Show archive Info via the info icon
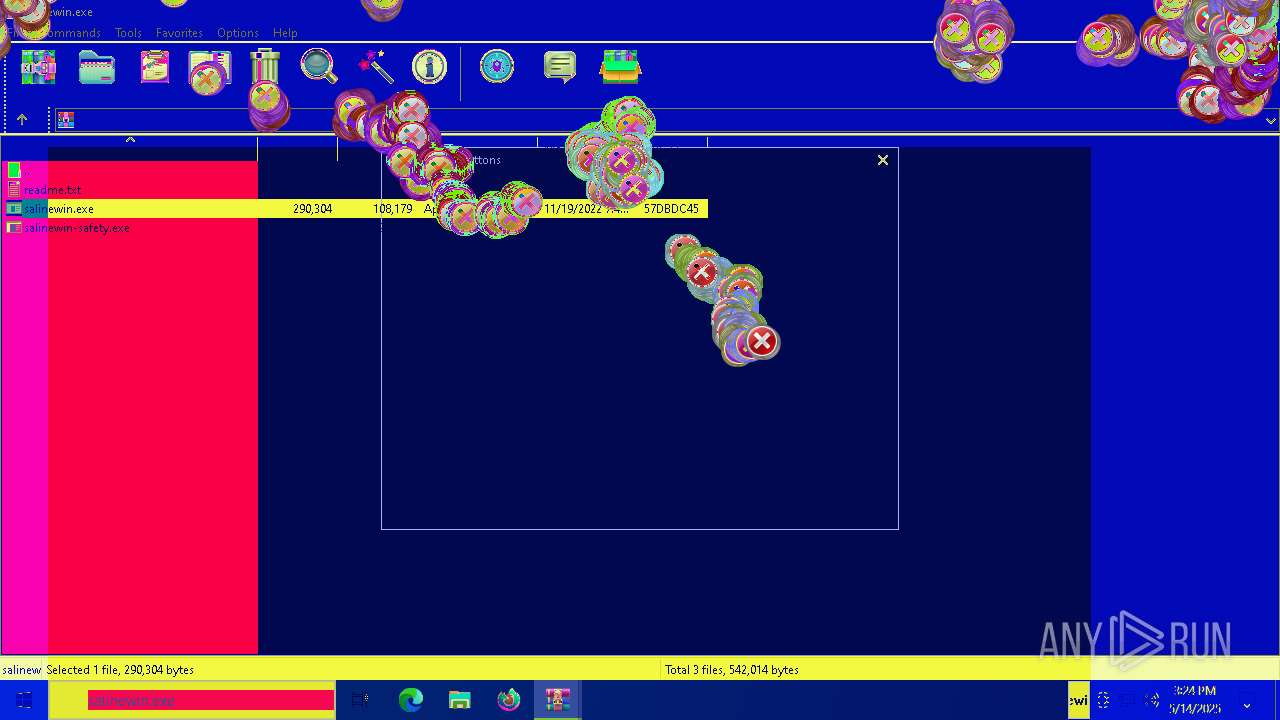Viewport: 1280px width, 720px height. point(429,67)
